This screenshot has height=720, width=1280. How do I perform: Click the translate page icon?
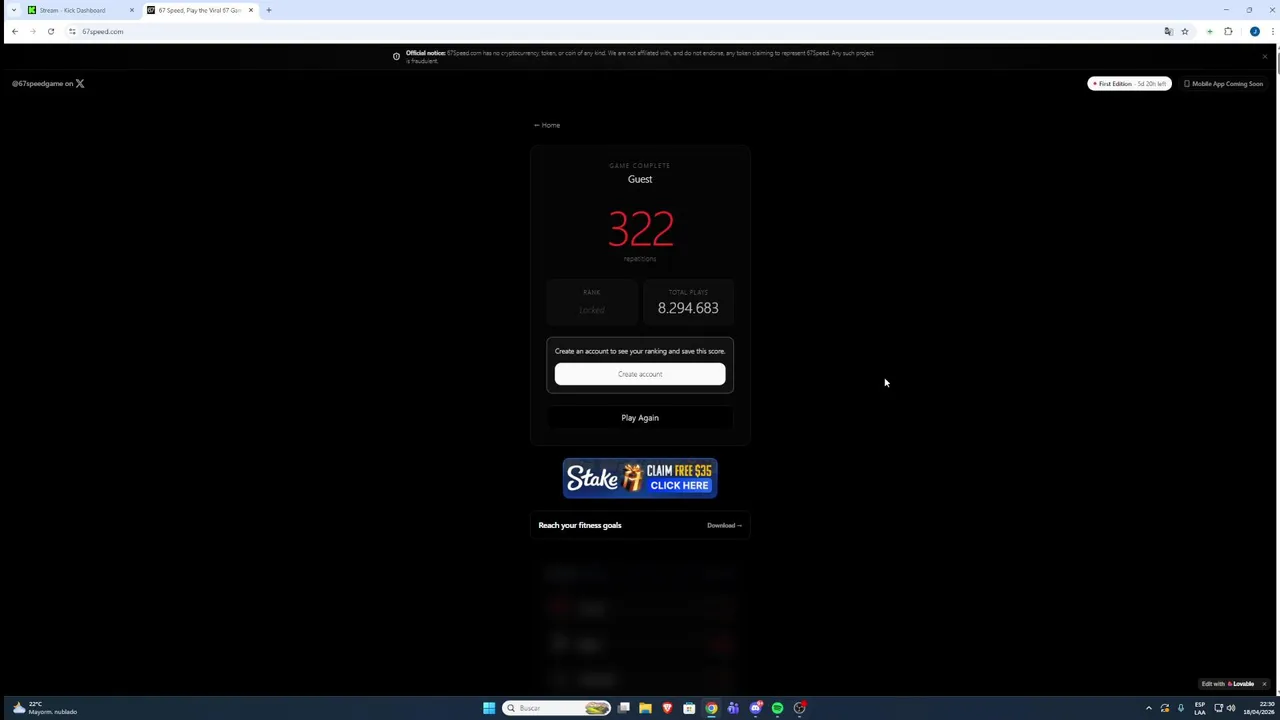(1168, 31)
